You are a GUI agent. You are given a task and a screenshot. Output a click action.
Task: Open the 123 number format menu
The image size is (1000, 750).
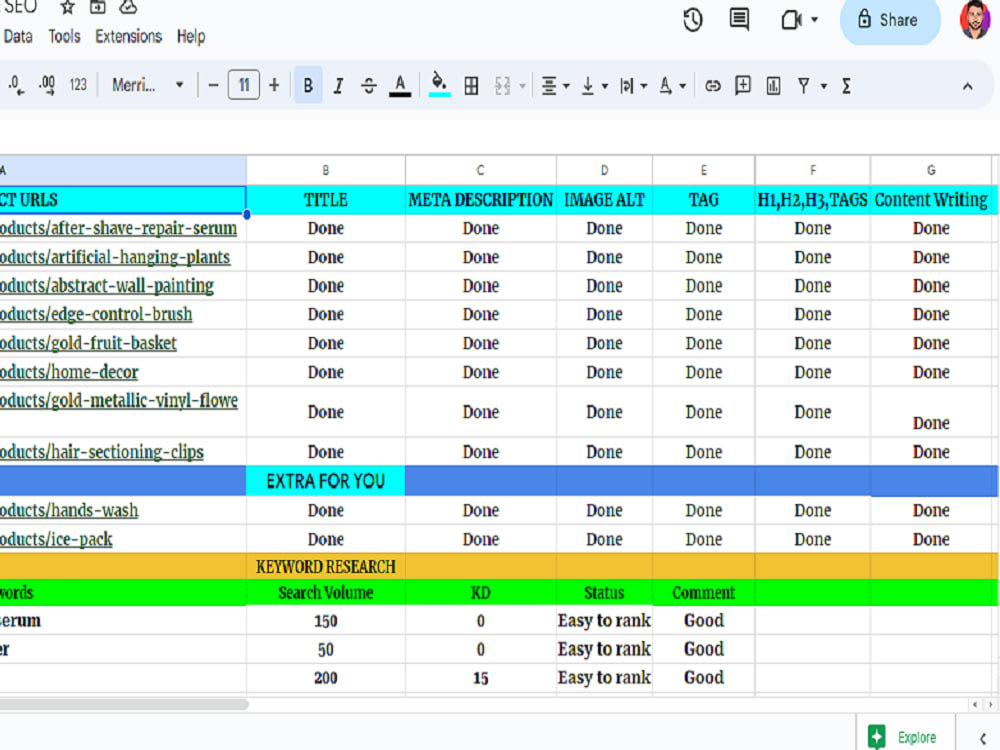[x=78, y=85]
